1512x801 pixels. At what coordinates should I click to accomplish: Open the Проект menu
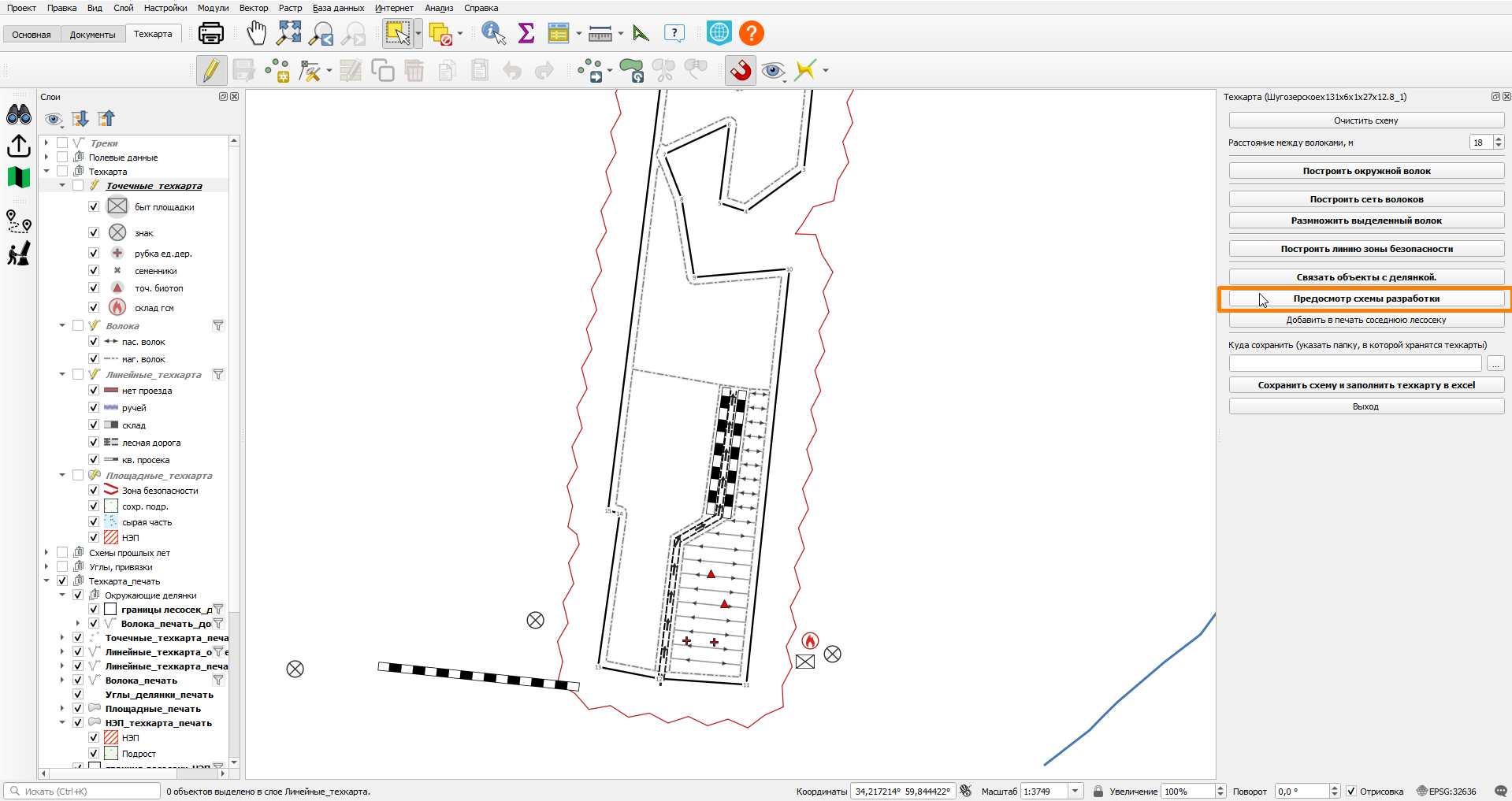[21, 8]
